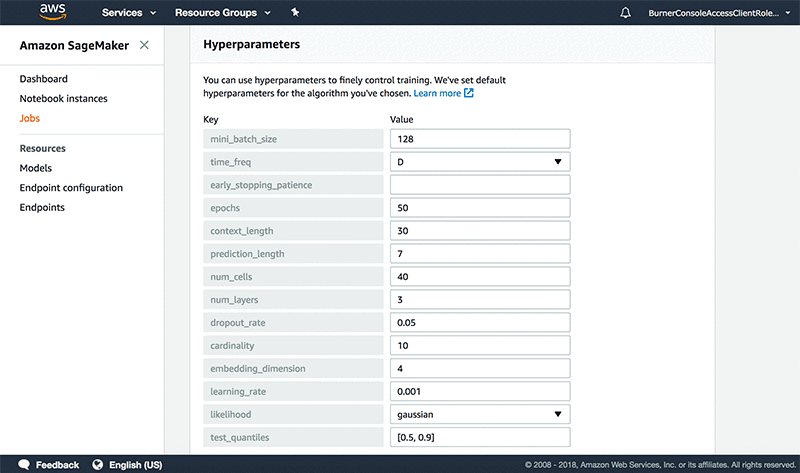Close the Amazon SageMaker sidebar
The height and width of the screenshot is (473, 800).
coord(144,45)
